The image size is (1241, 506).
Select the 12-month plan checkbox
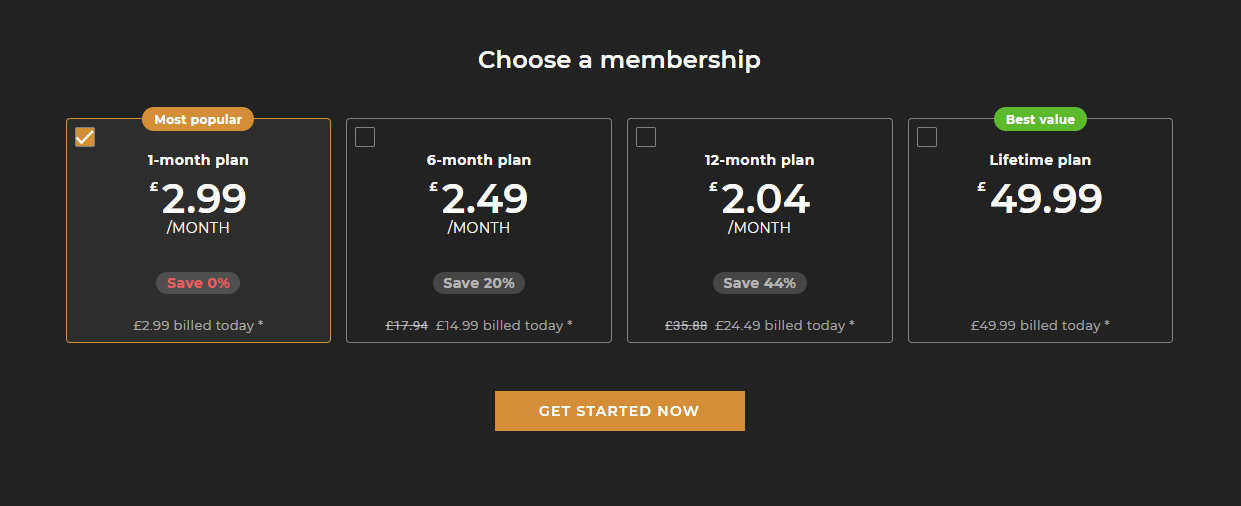tap(646, 137)
